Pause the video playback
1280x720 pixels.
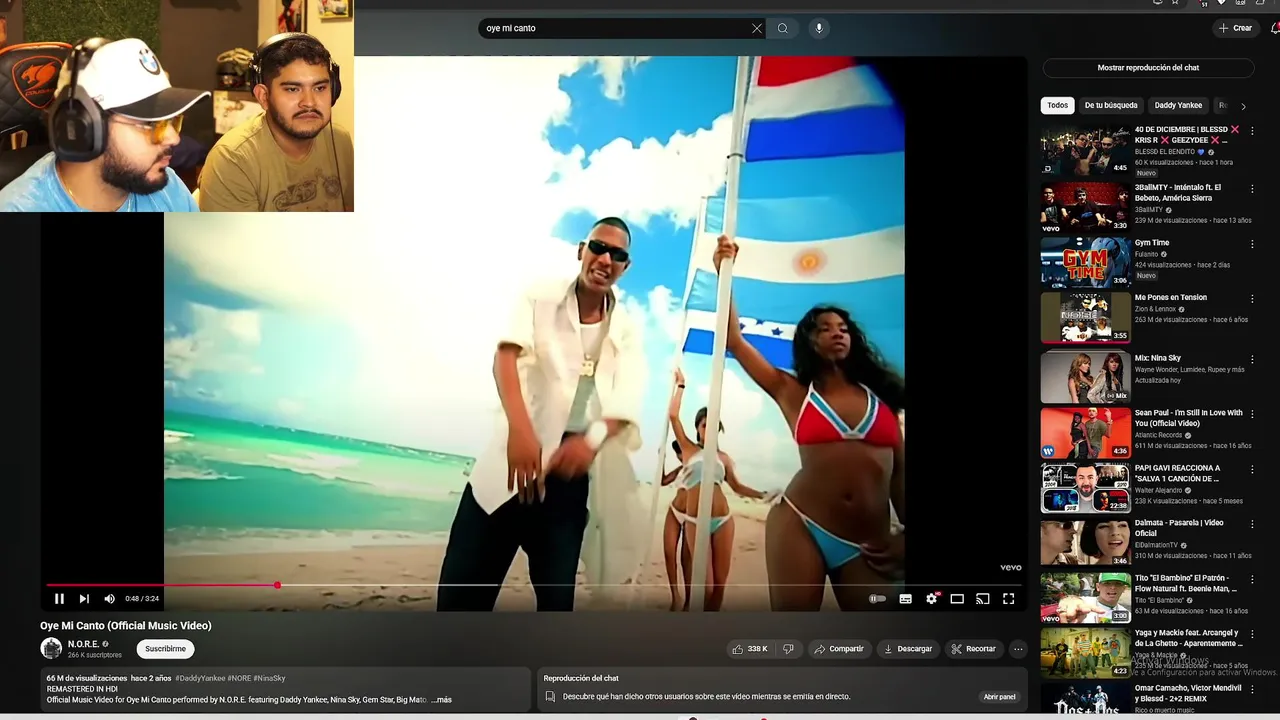point(59,599)
